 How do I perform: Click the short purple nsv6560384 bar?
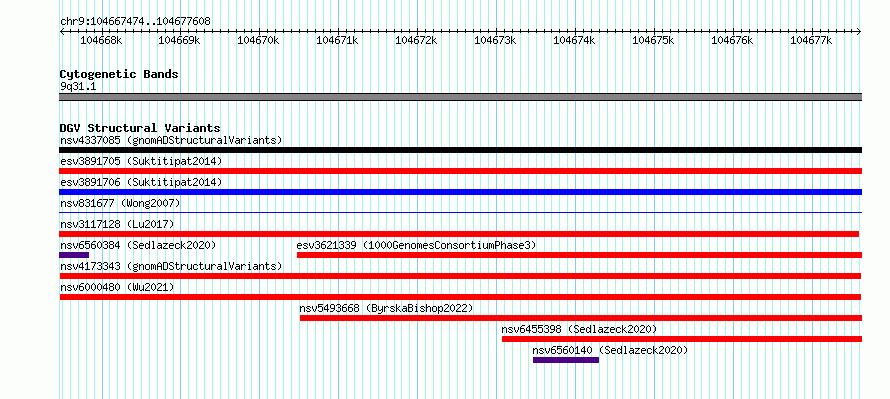(x=74, y=255)
